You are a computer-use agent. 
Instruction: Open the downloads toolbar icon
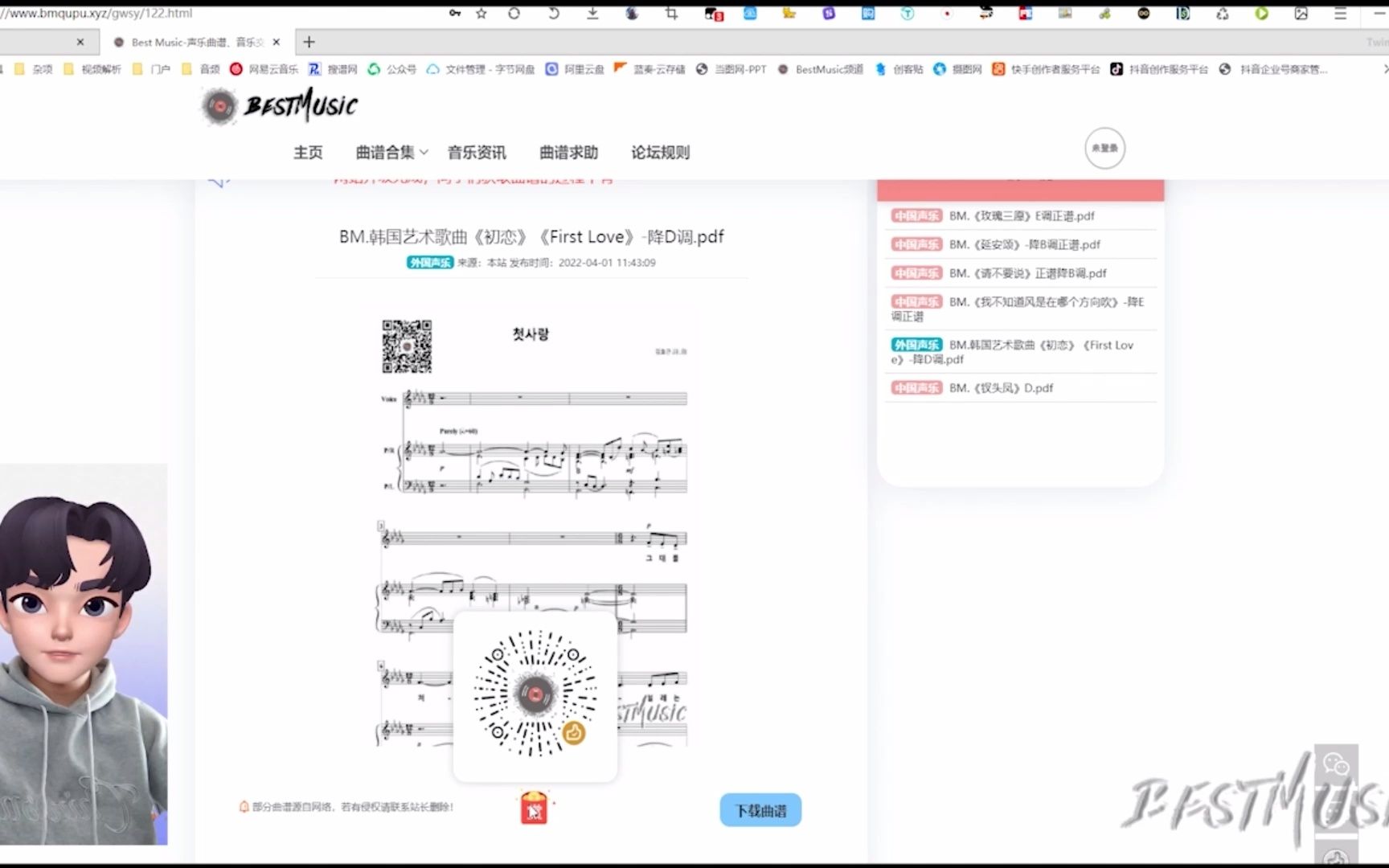(592, 13)
